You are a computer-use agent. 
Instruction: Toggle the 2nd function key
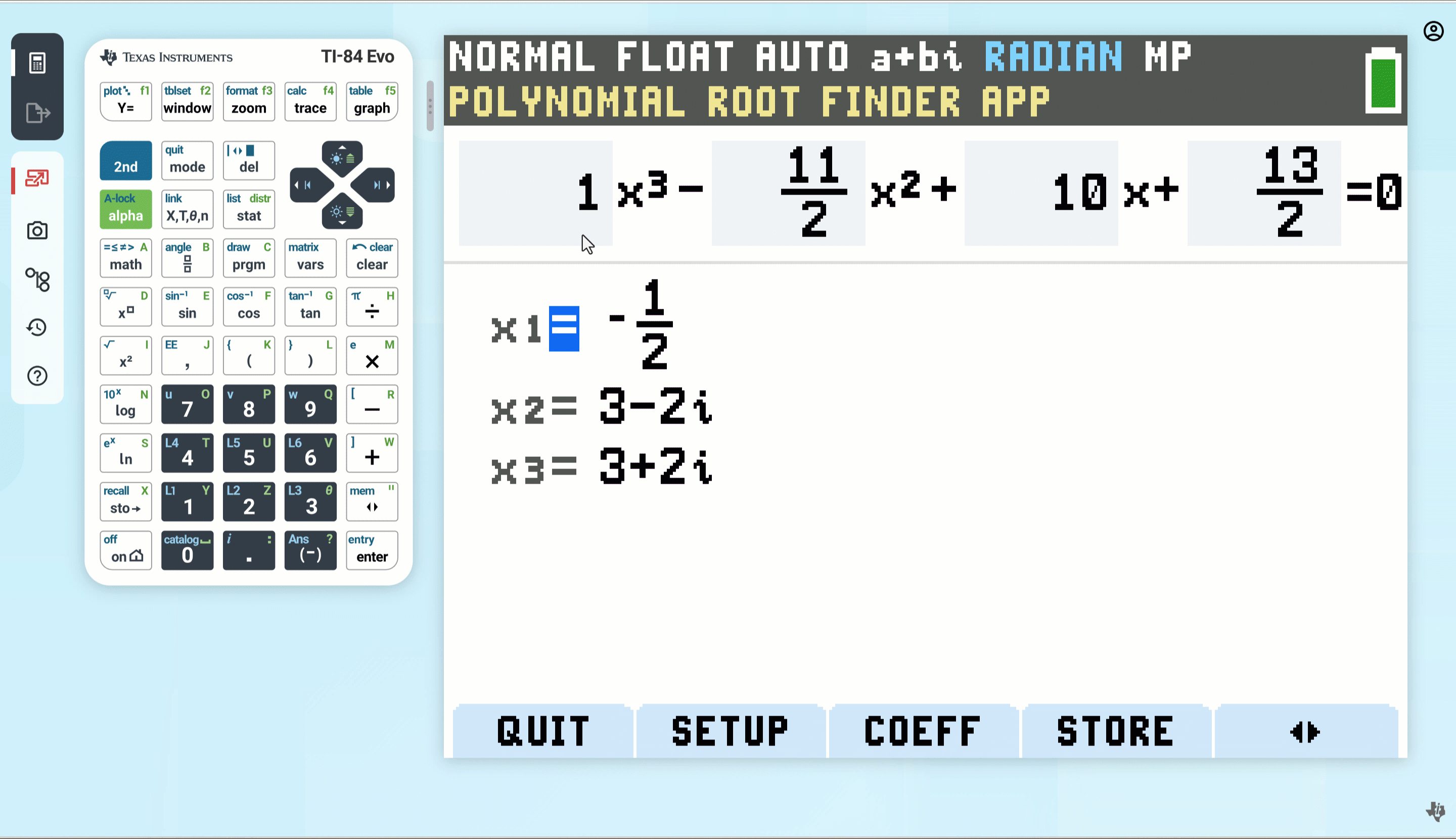pos(126,160)
